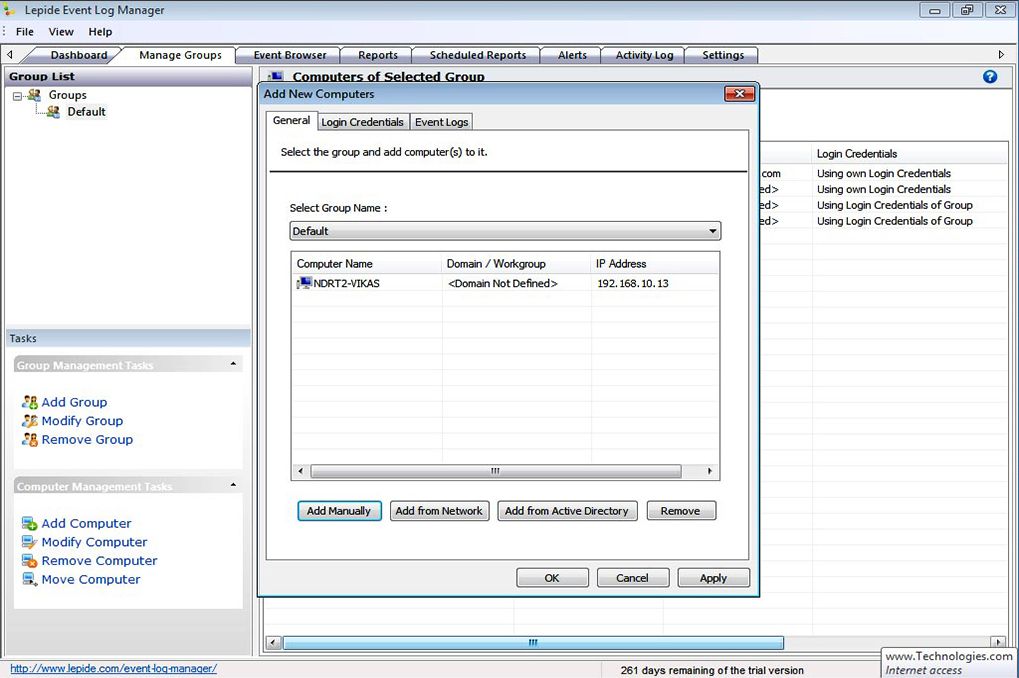The height and width of the screenshot is (678, 1019).
Task: Click the Remove Group icon
Action: click(x=29, y=440)
